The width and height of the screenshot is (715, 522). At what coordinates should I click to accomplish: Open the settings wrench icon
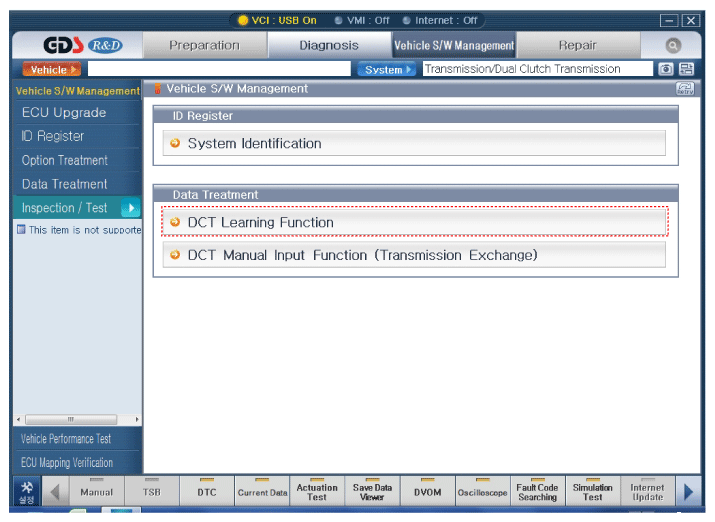26,491
